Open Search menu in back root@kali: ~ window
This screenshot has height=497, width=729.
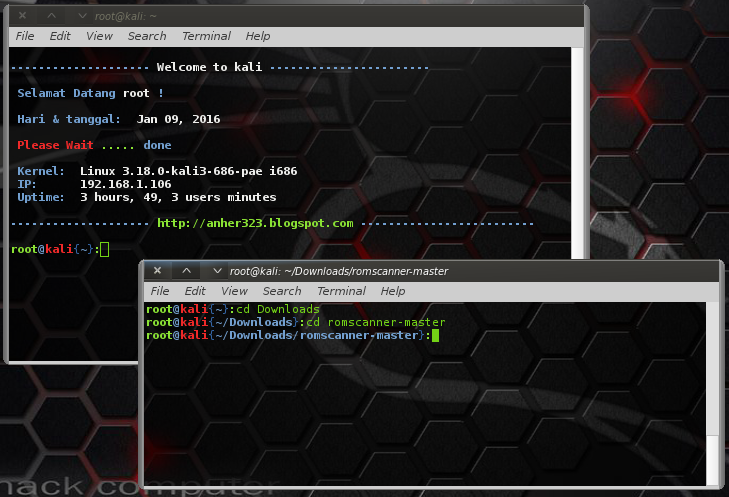147,36
